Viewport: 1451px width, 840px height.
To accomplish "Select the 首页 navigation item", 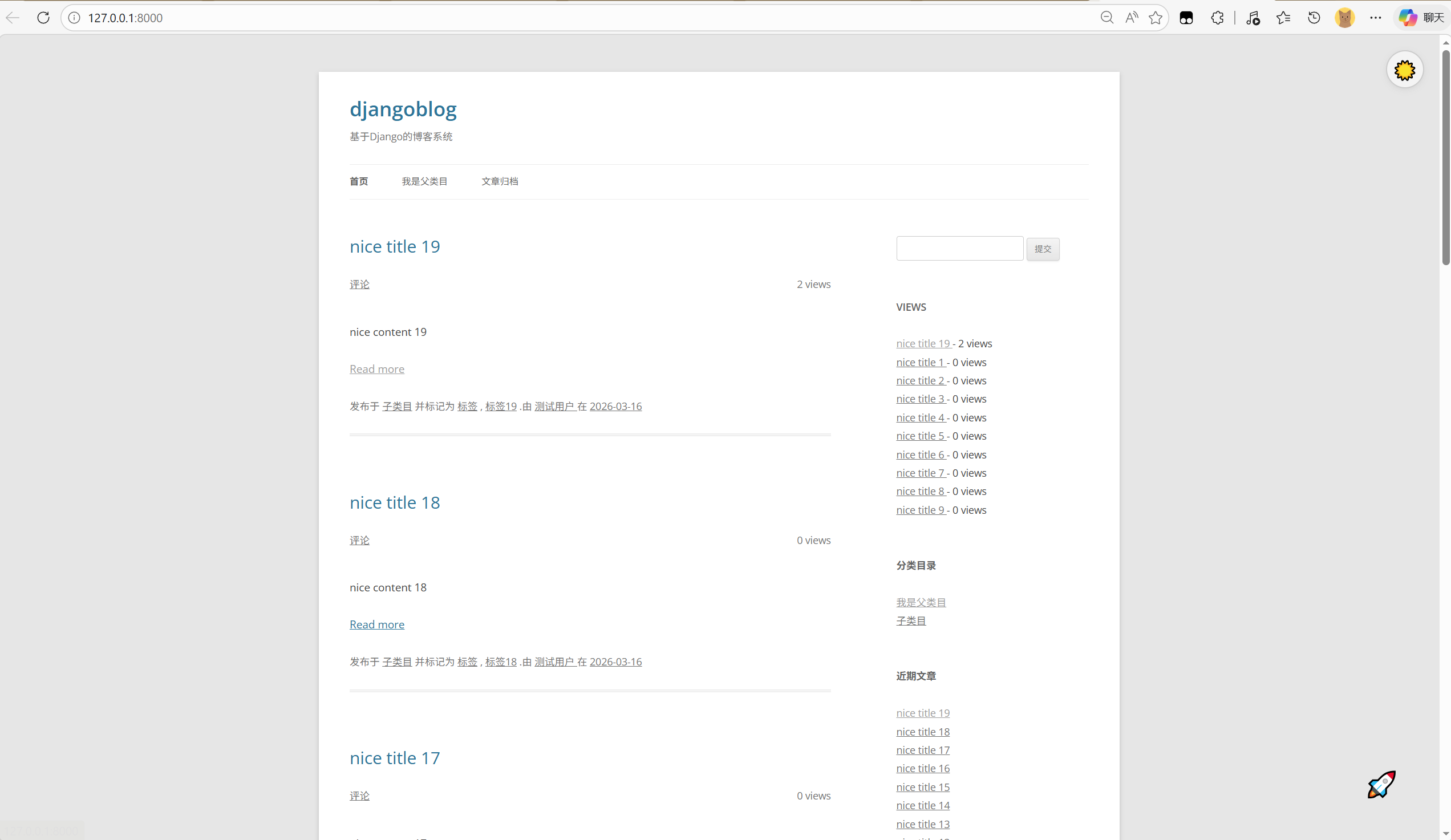I will [x=359, y=181].
